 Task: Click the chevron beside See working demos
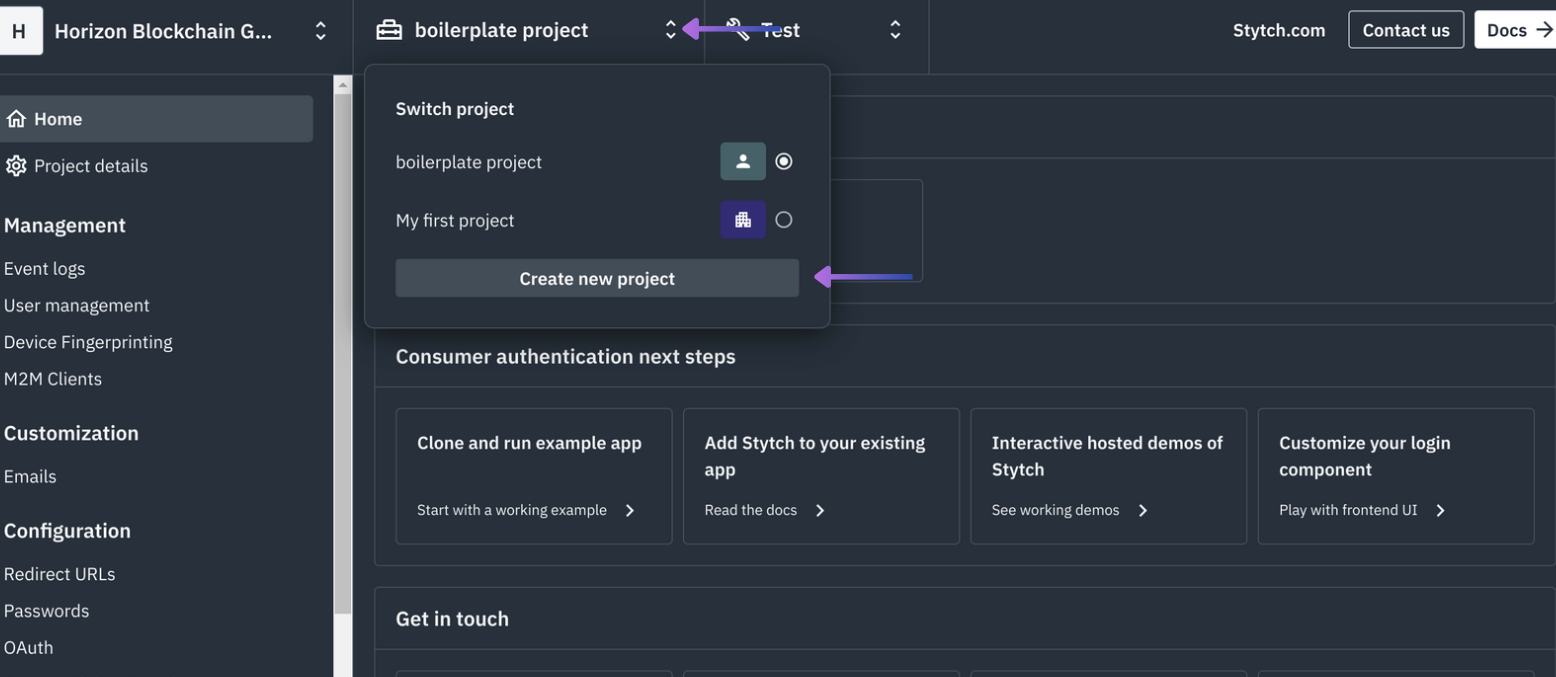tap(1143, 510)
